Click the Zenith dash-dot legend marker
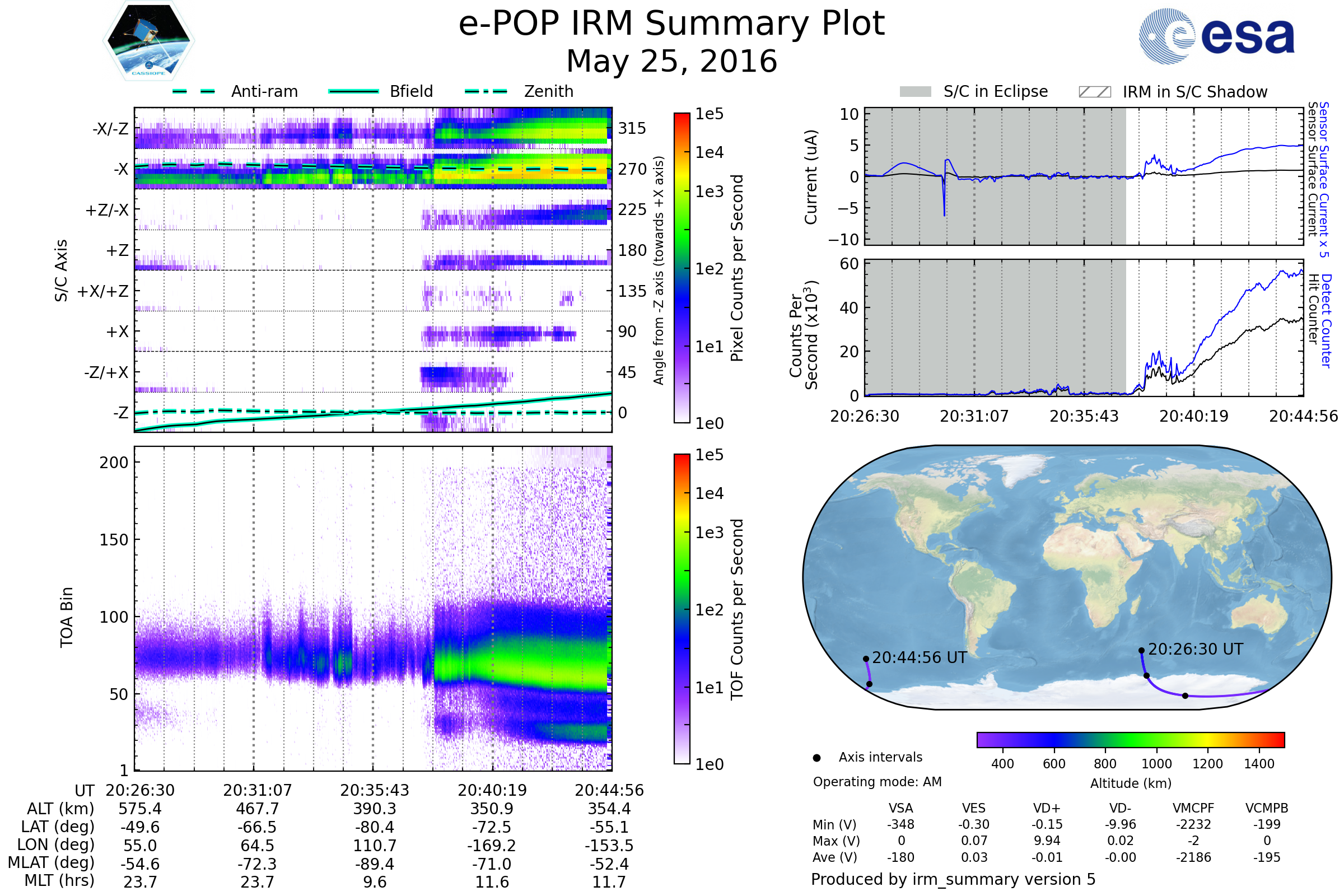 click(x=486, y=91)
